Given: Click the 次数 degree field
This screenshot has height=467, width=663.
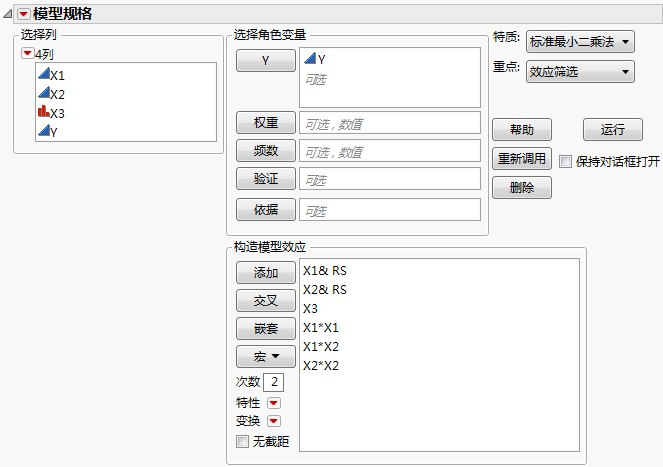Looking at the screenshot, I should pos(274,382).
